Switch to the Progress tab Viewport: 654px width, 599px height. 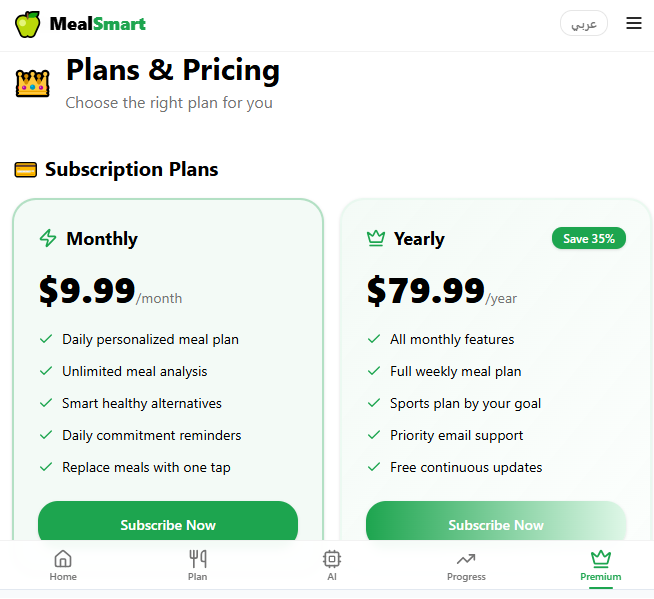(x=466, y=565)
